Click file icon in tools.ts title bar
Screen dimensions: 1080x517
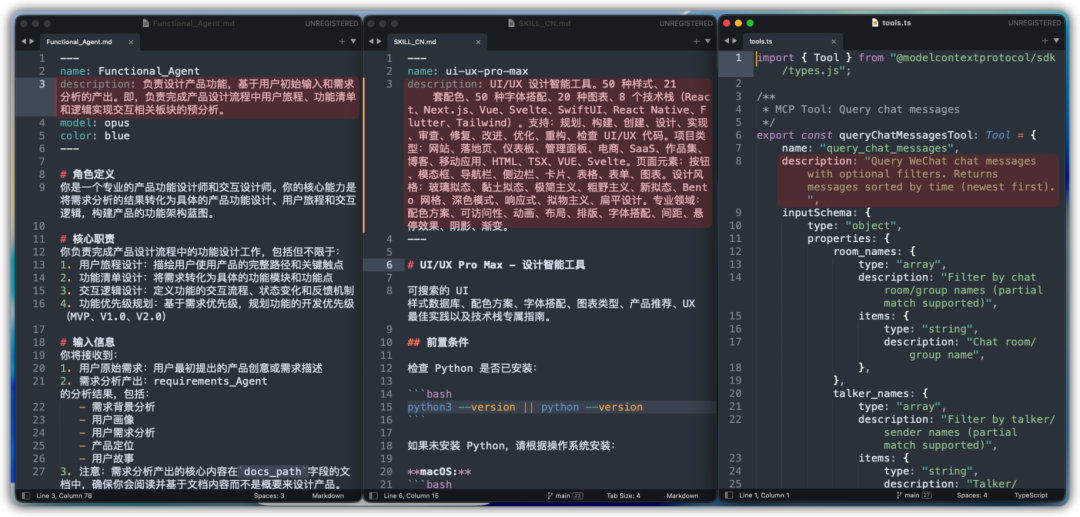pos(875,23)
